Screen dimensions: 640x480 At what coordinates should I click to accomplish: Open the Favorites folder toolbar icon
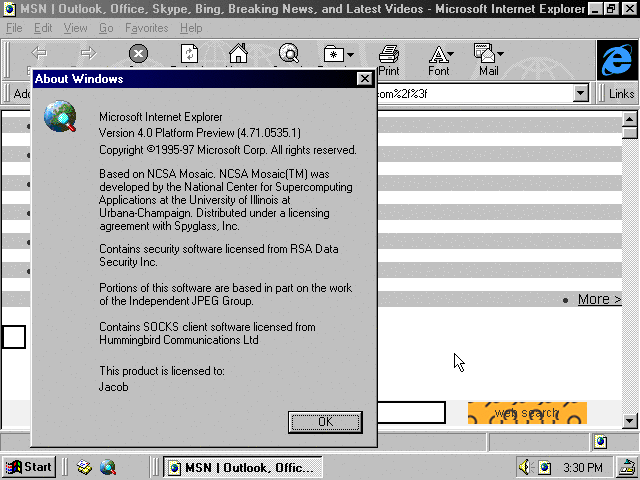(333, 53)
